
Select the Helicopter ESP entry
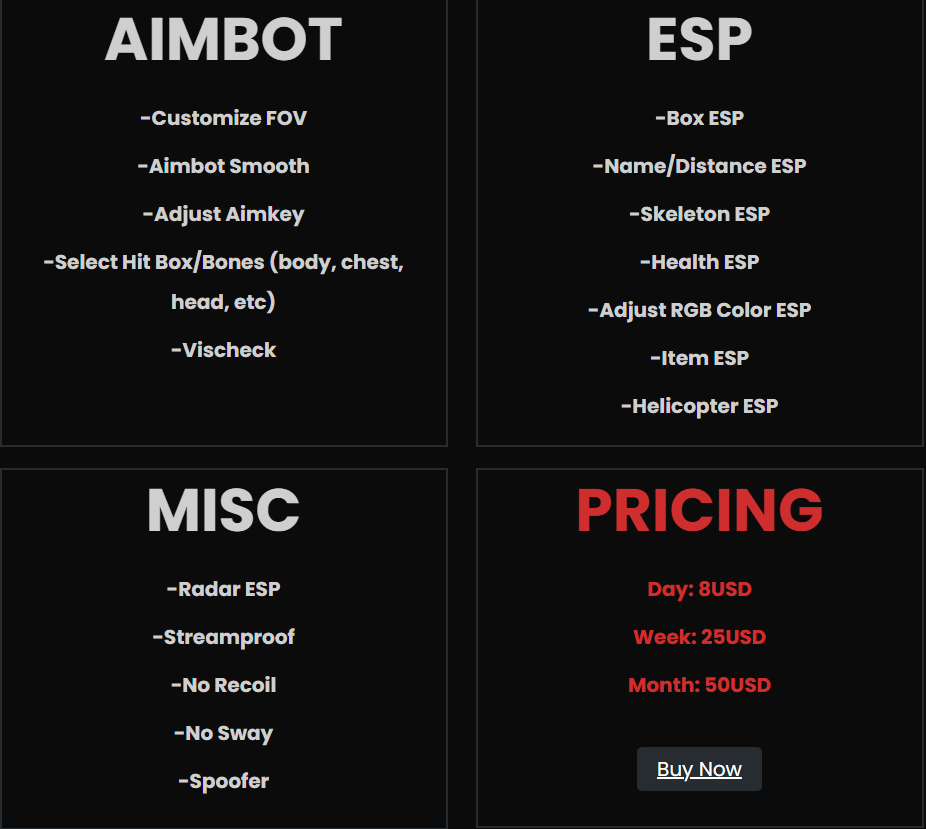point(699,406)
